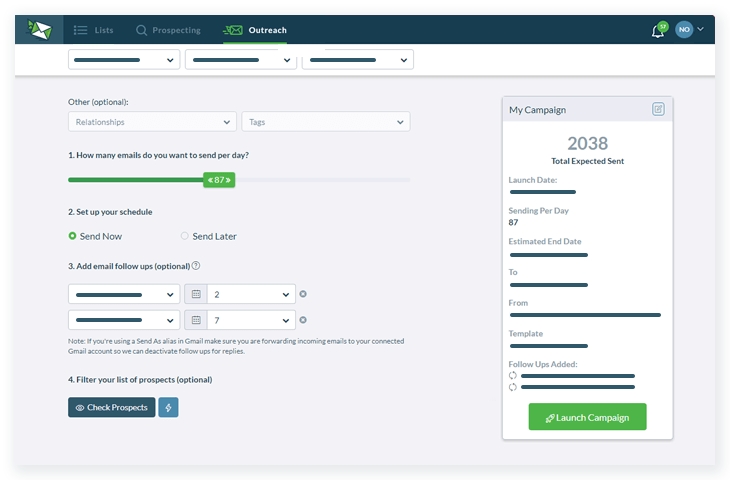The width and height of the screenshot is (730, 480).
Task: Click the first follow-up refresh icon in summary
Action: tap(513, 376)
